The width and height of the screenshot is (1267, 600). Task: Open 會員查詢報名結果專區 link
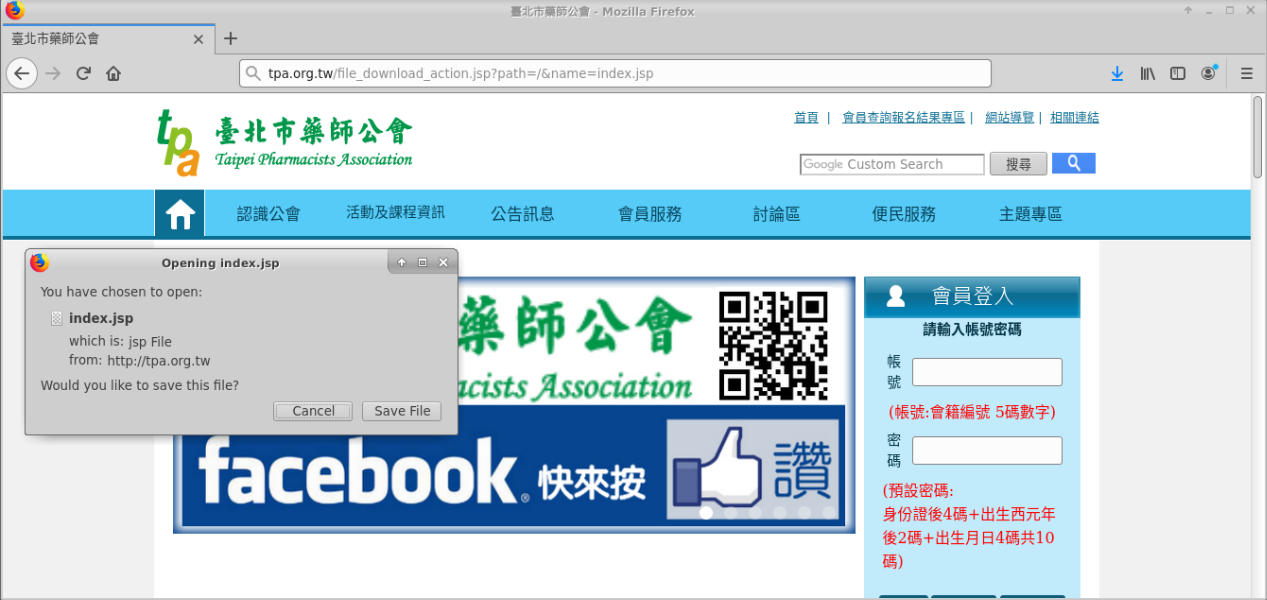point(904,118)
